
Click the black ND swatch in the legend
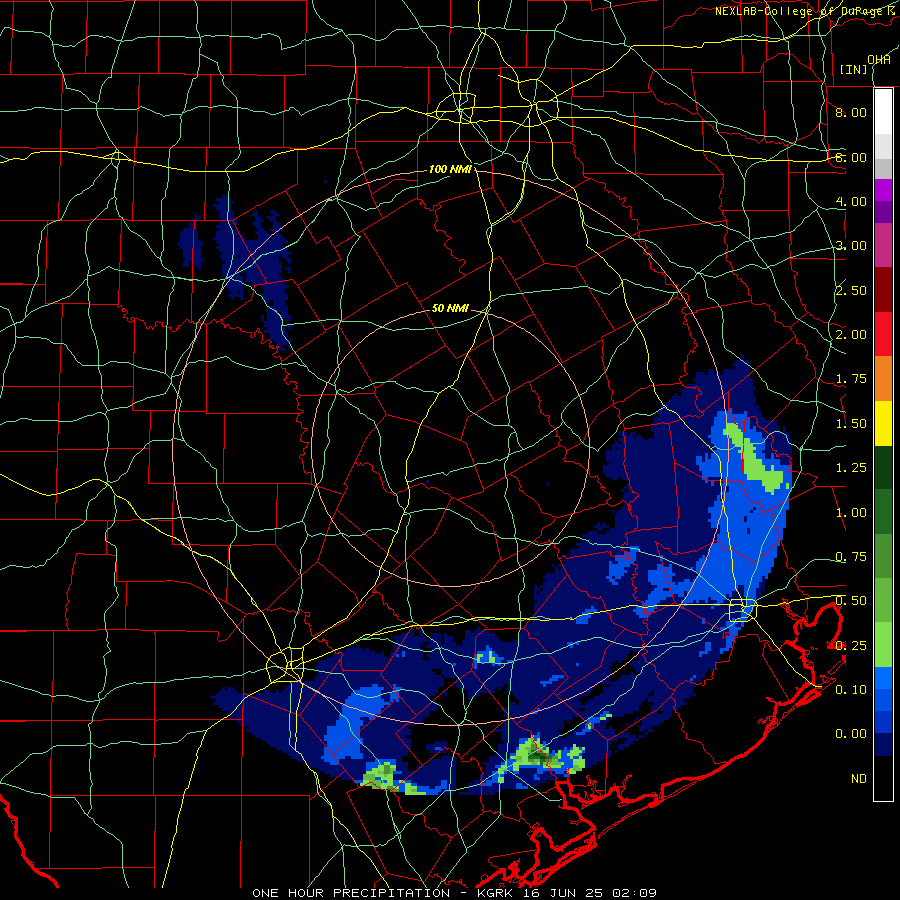(883, 778)
